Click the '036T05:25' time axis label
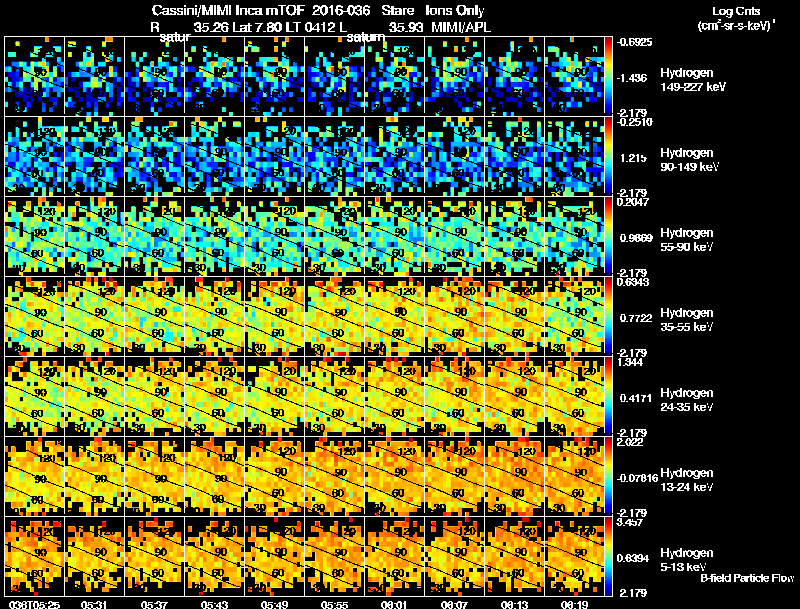Viewport: 800px width, 609px height. coord(34,604)
